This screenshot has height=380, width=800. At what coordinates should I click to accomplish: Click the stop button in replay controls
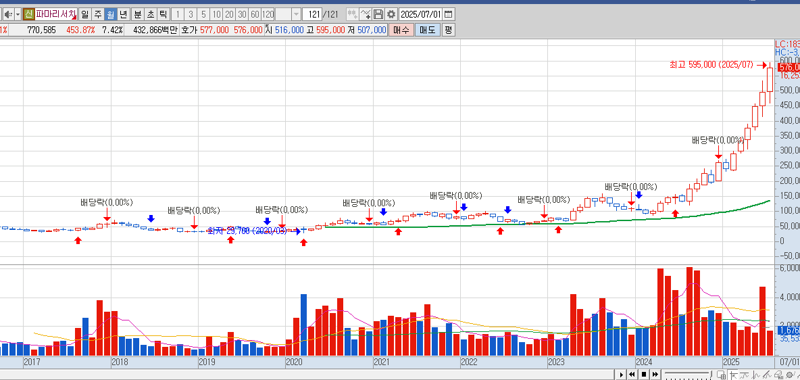tap(644, 375)
